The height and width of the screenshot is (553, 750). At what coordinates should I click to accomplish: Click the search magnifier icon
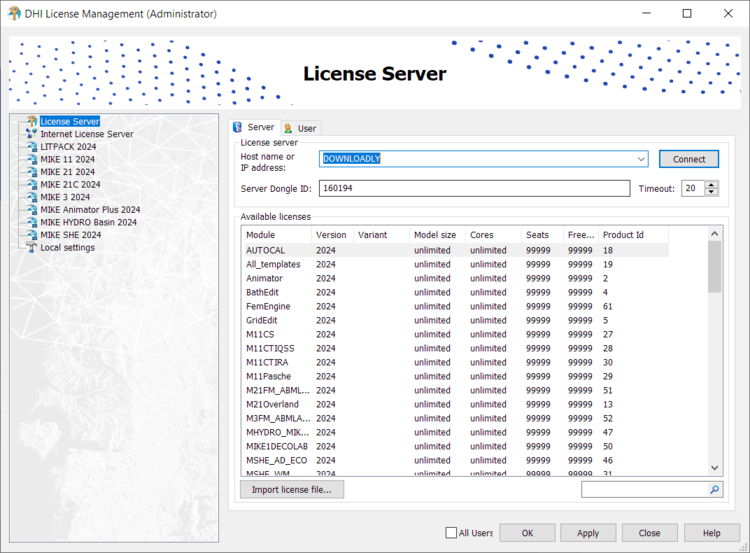tap(714, 490)
